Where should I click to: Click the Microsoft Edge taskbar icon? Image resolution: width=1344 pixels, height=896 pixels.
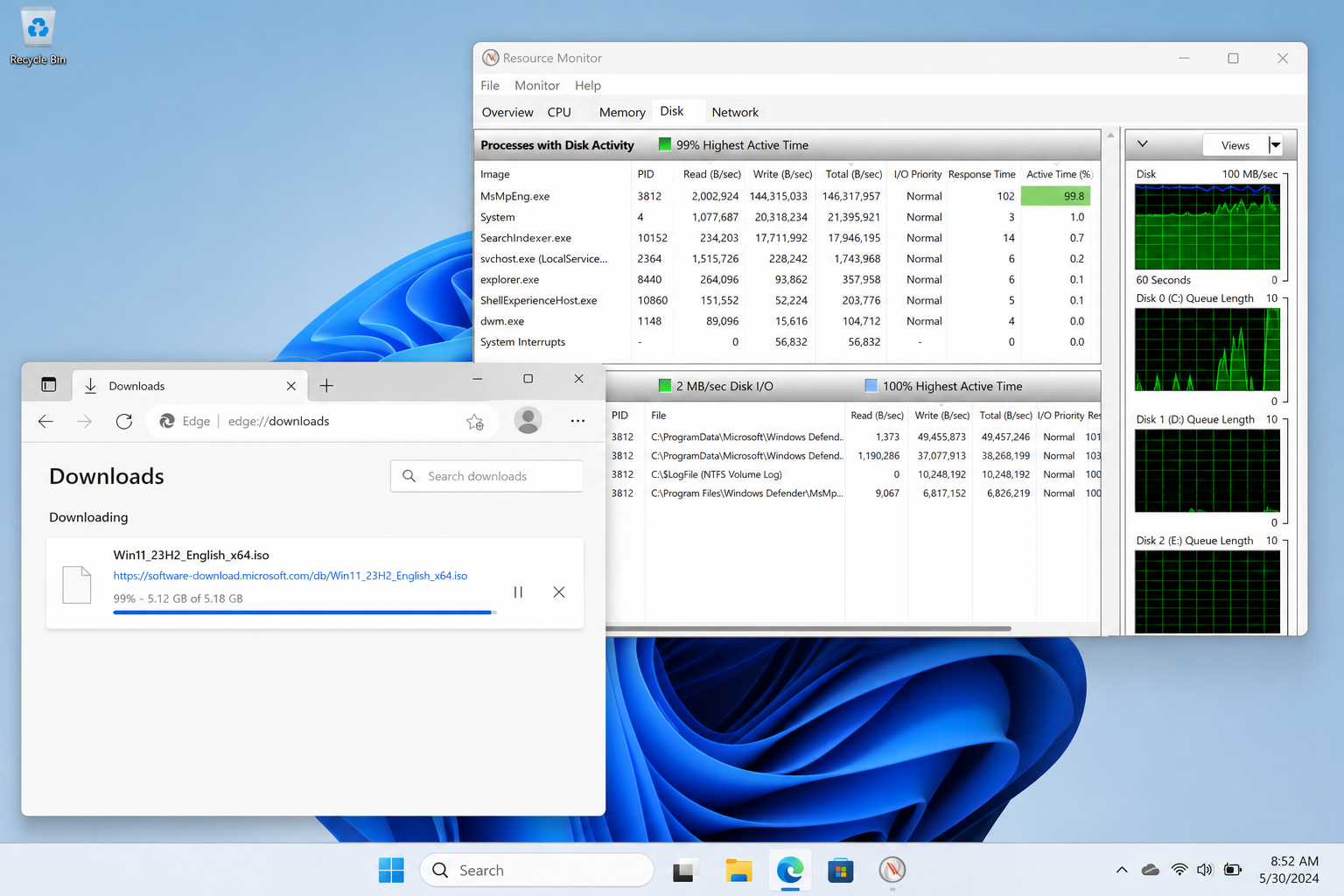click(790, 870)
